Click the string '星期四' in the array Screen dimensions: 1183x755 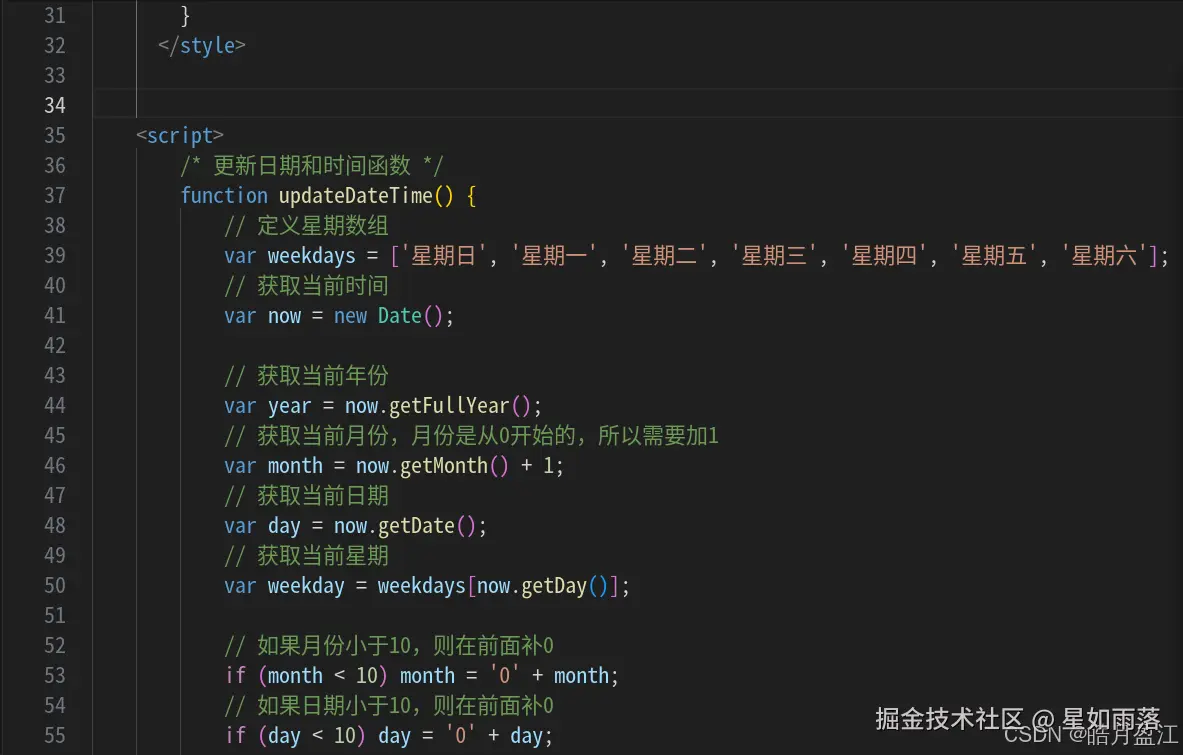click(884, 256)
